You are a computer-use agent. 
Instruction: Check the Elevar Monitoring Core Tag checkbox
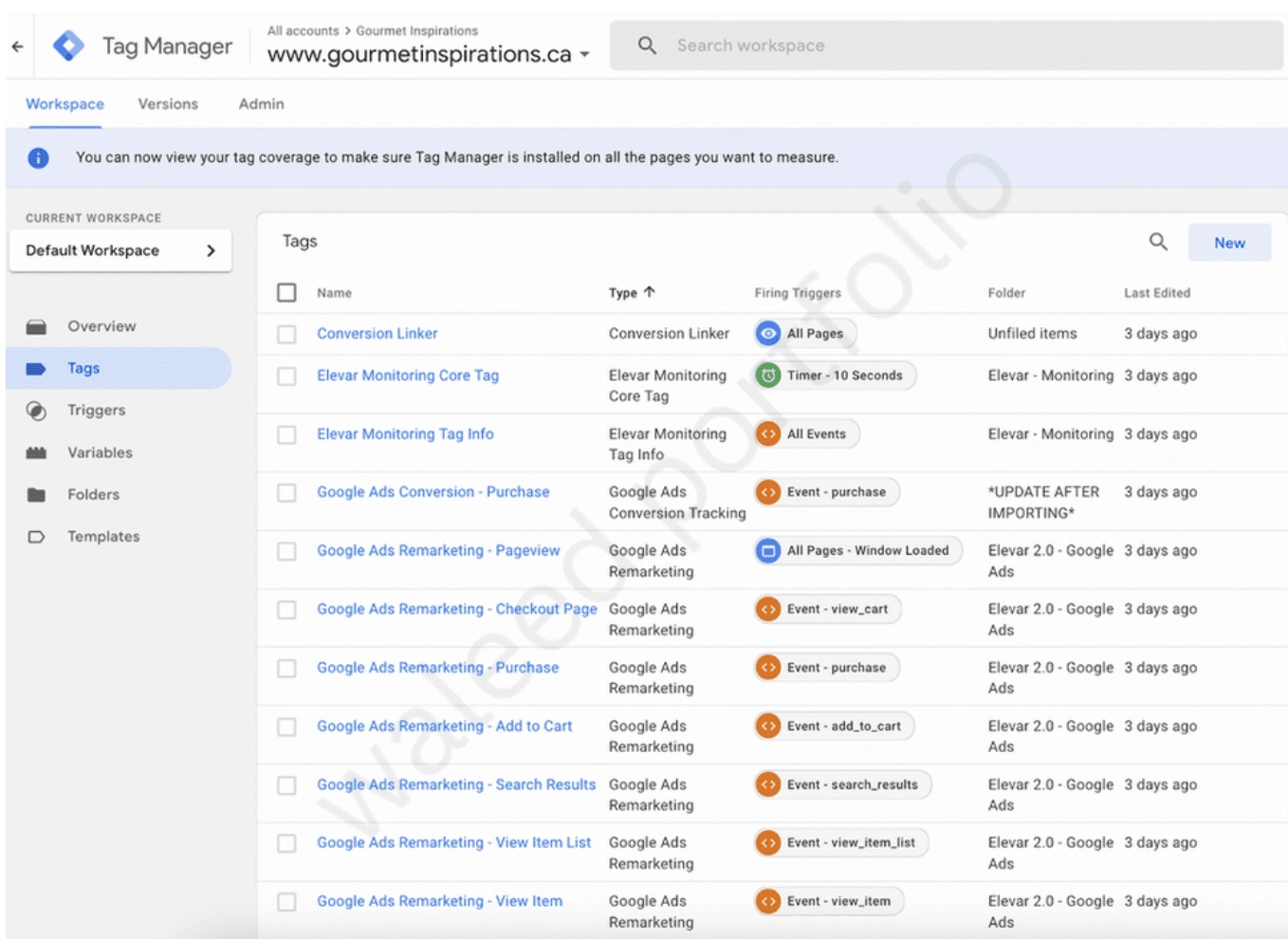tap(286, 377)
